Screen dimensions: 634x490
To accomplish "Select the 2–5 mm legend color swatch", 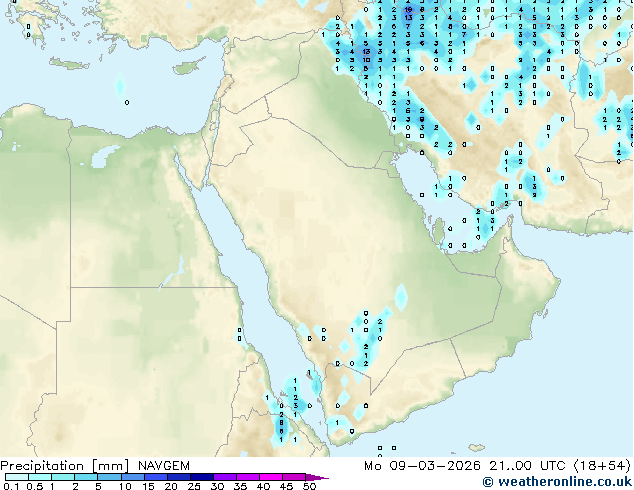I will point(86,477).
